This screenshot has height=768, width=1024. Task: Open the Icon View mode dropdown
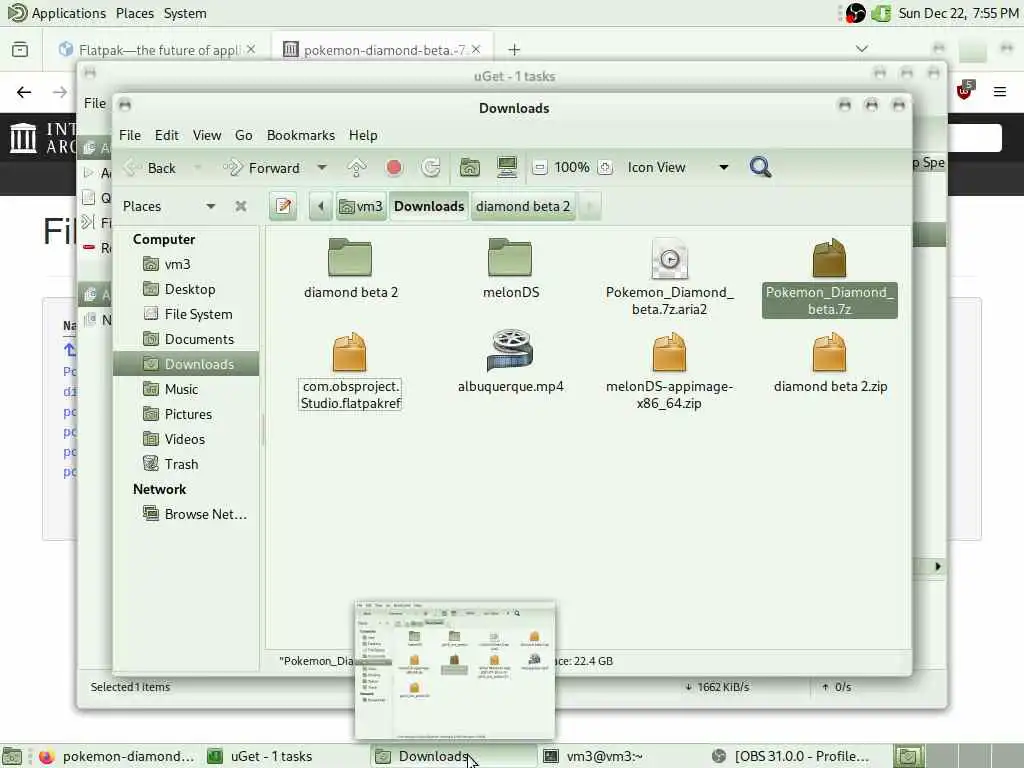click(x=724, y=168)
